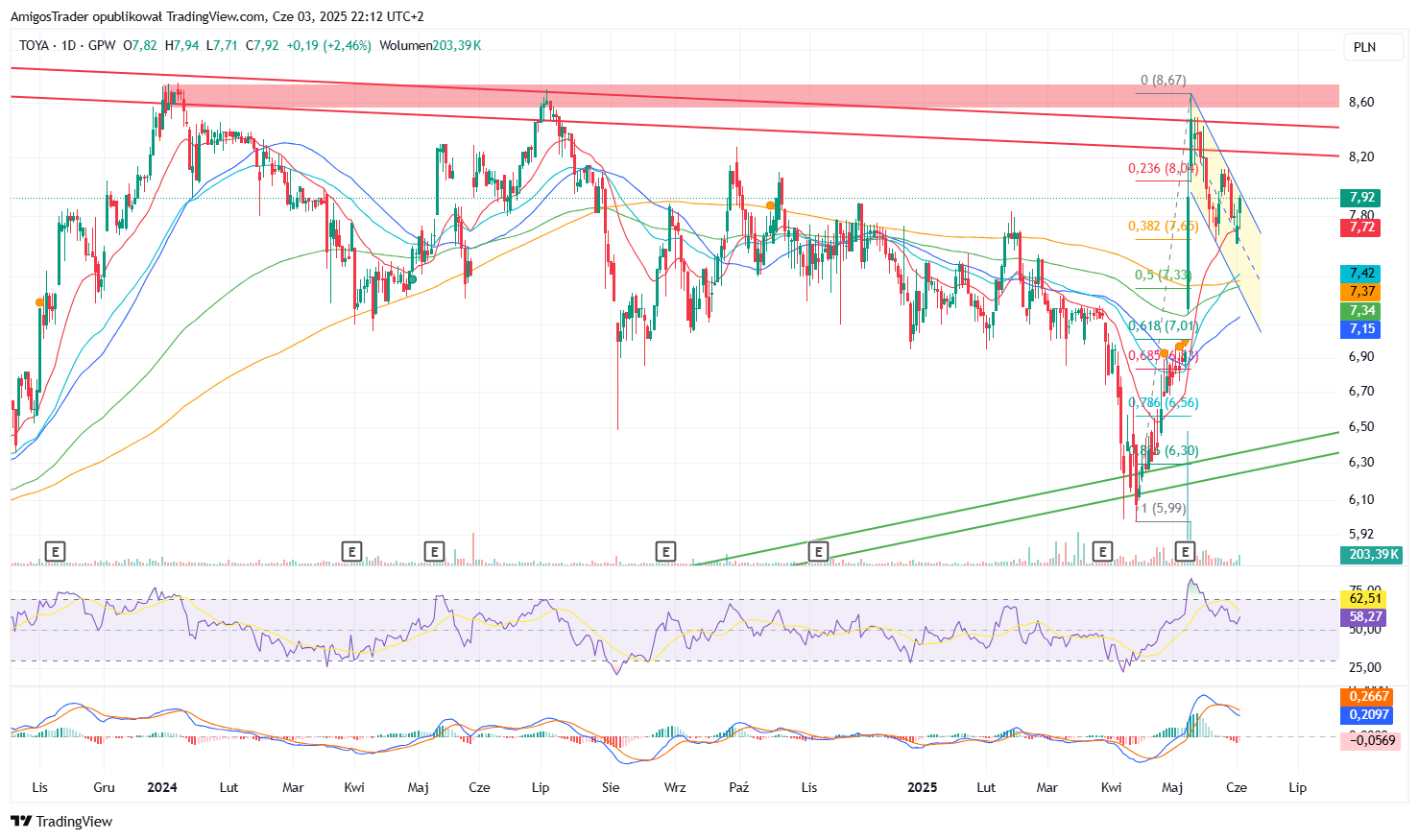1419x840 pixels.
Task: Click the 8,20 price axis label
Action: click(x=1360, y=156)
